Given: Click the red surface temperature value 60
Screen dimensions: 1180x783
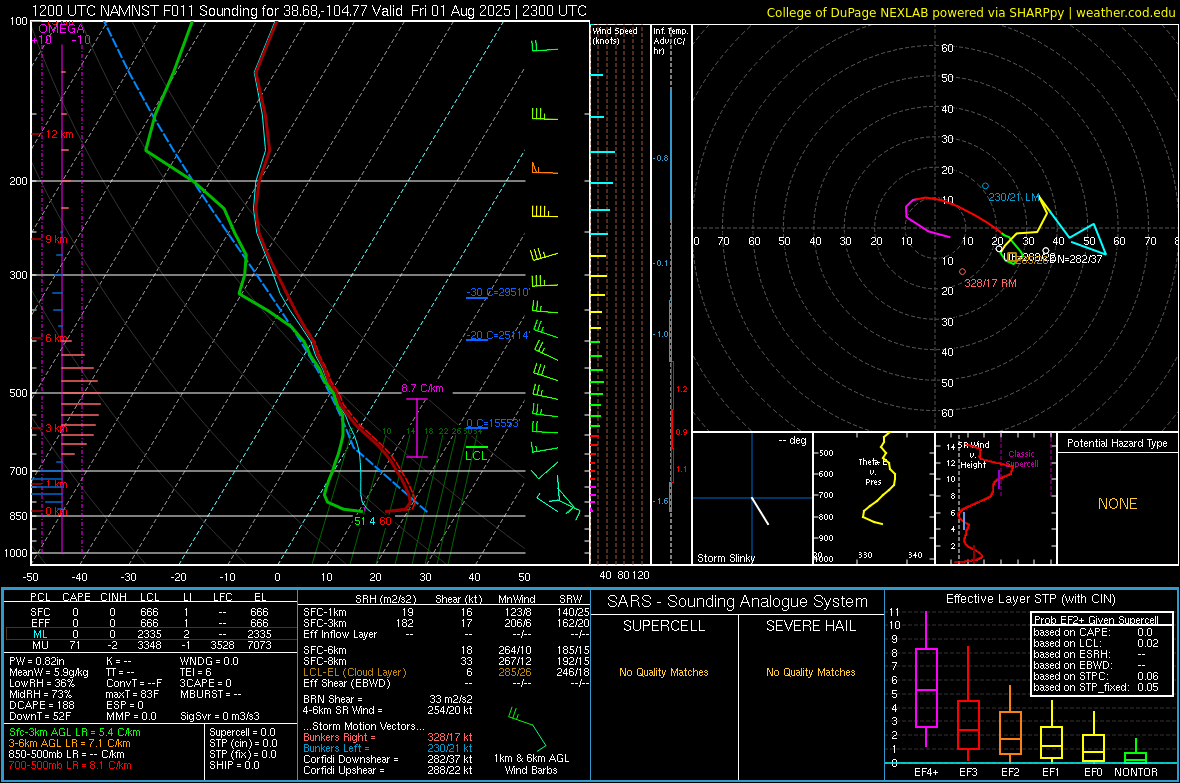Looking at the screenshot, I should pos(385,521).
